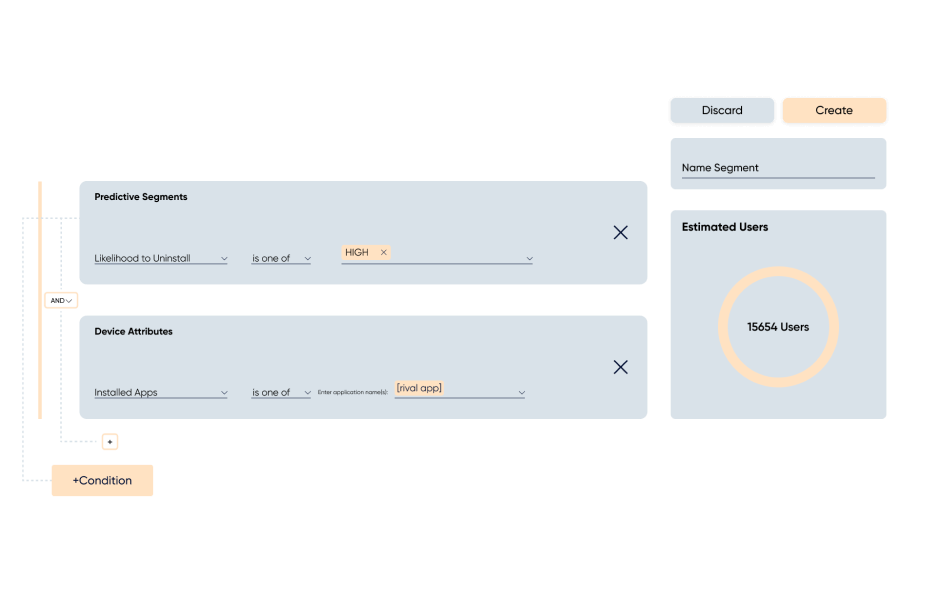Image resolution: width=937 pixels, height=600 pixels.
Task: Open the Device Attributes operator dropdown
Action: 280,391
